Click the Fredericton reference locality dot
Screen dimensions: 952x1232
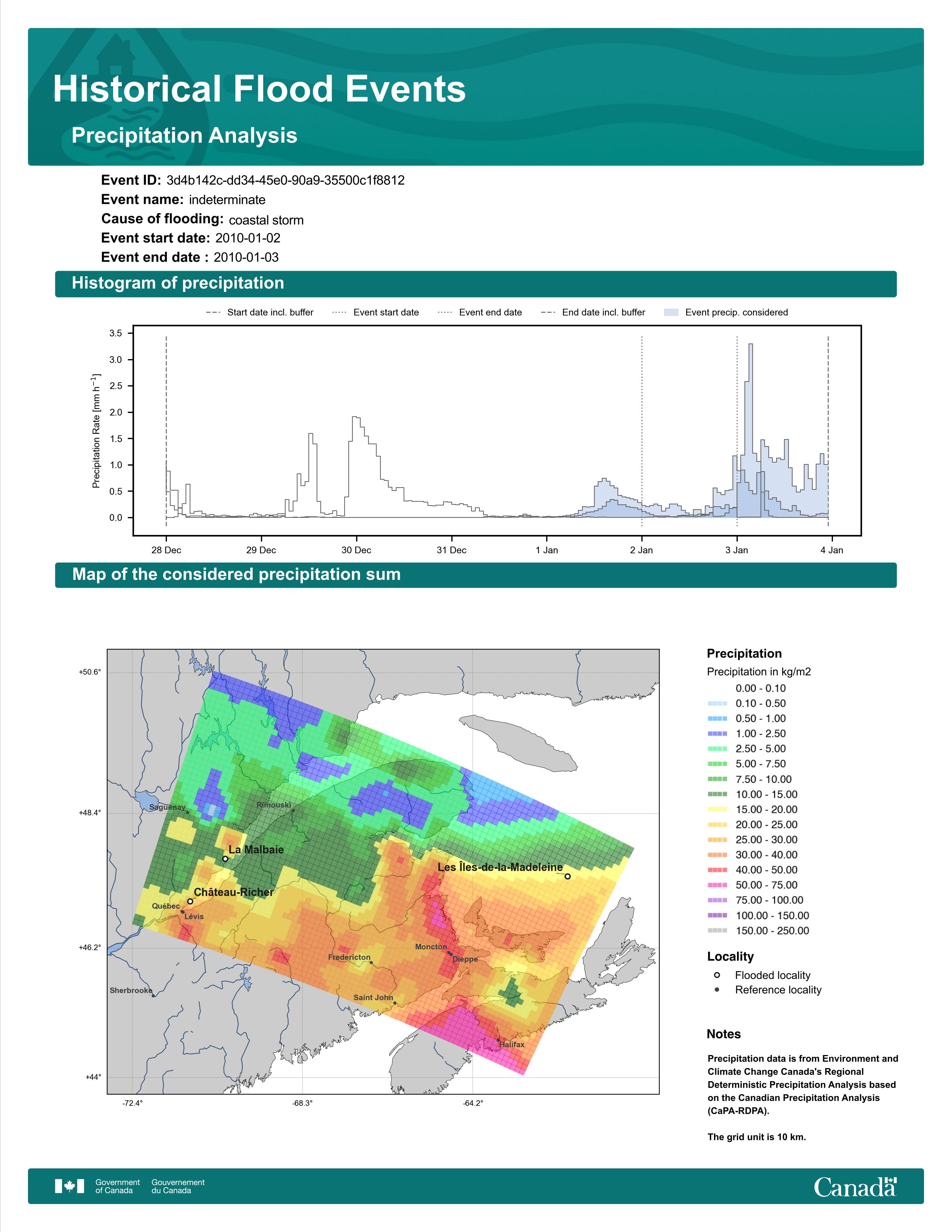371,963
